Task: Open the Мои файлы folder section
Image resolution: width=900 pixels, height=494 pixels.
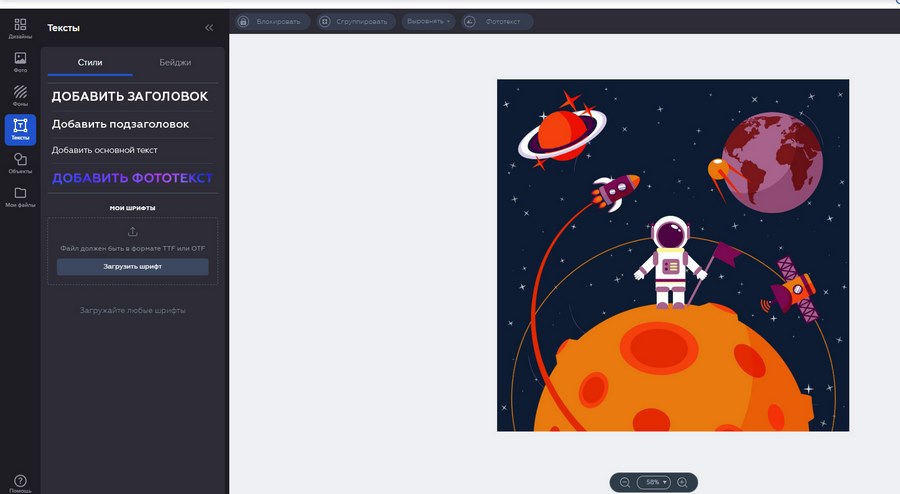Action: (x=20, y=197)
